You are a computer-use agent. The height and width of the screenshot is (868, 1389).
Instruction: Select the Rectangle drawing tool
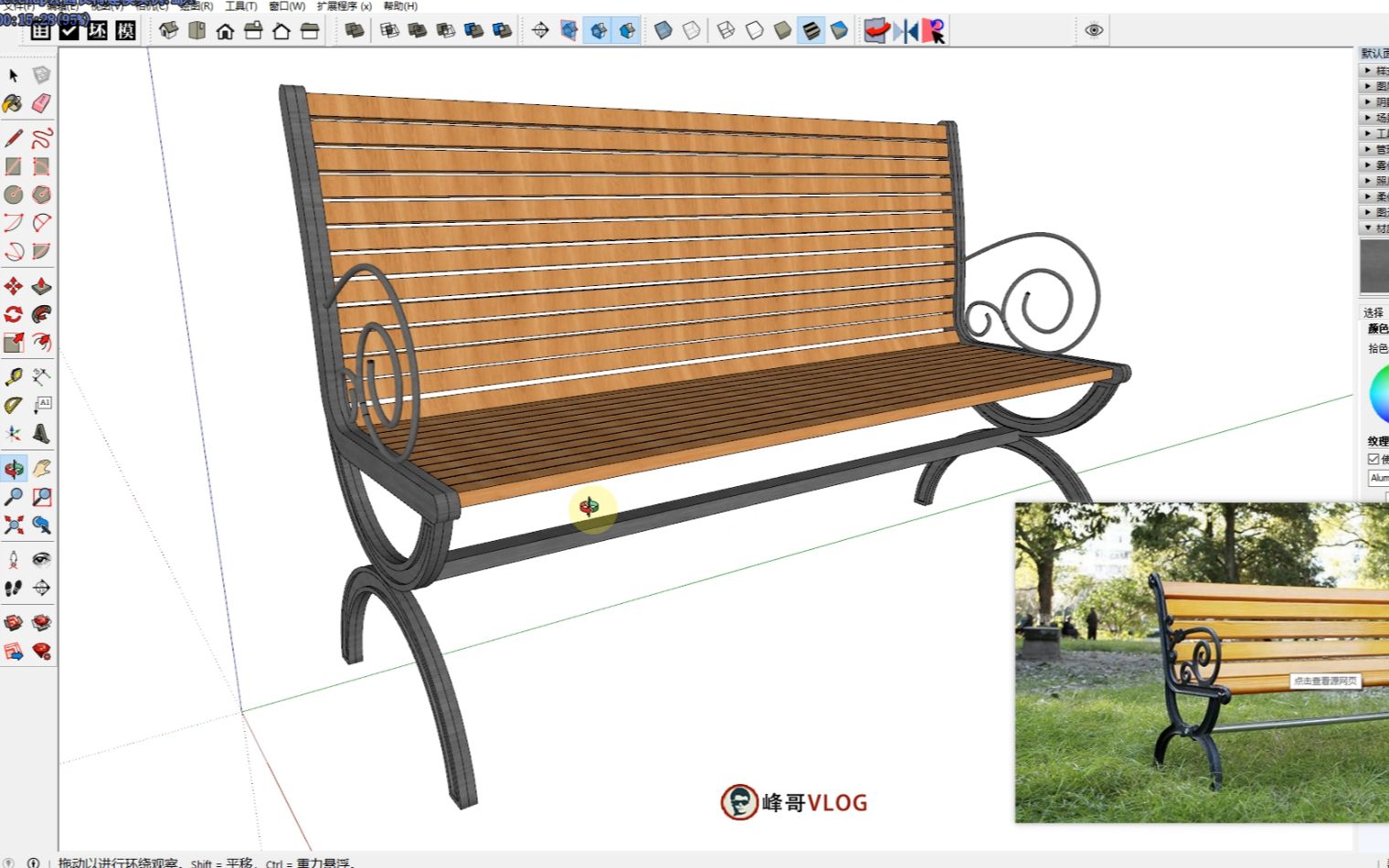13,165
